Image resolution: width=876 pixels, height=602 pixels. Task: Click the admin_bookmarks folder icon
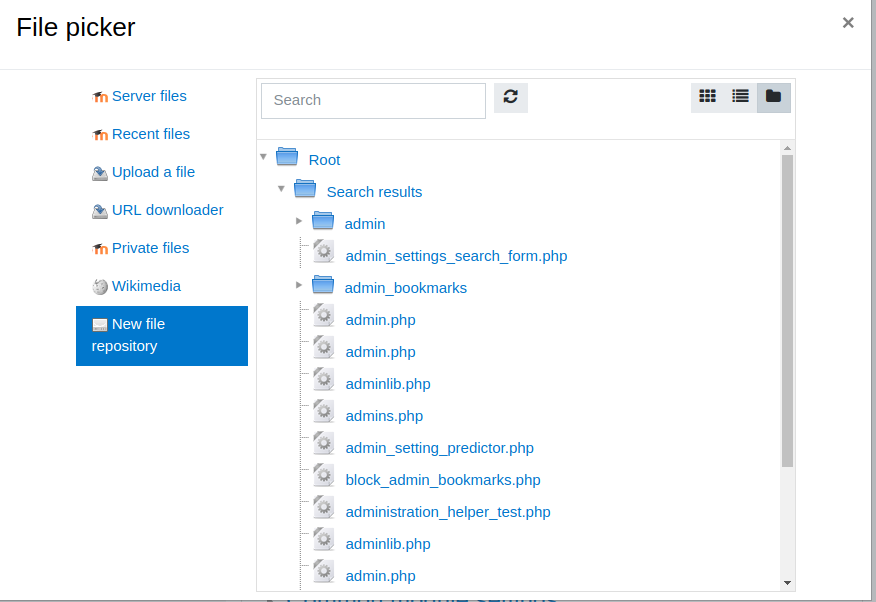point(323,285)
